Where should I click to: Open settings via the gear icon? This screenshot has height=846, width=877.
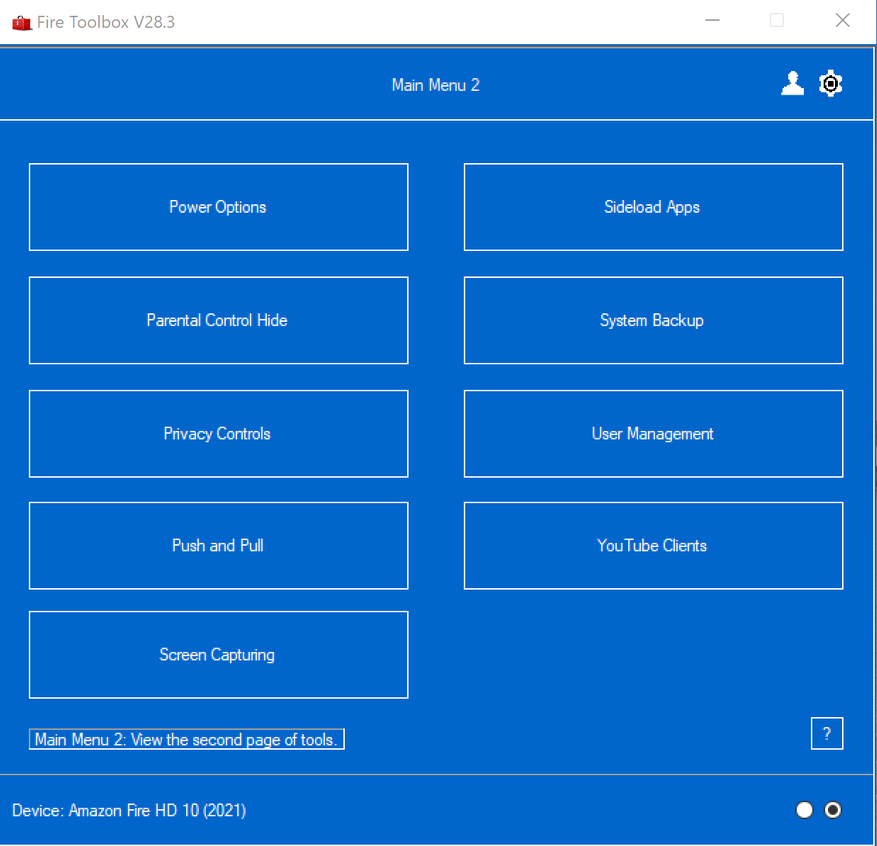pos(831,84)
